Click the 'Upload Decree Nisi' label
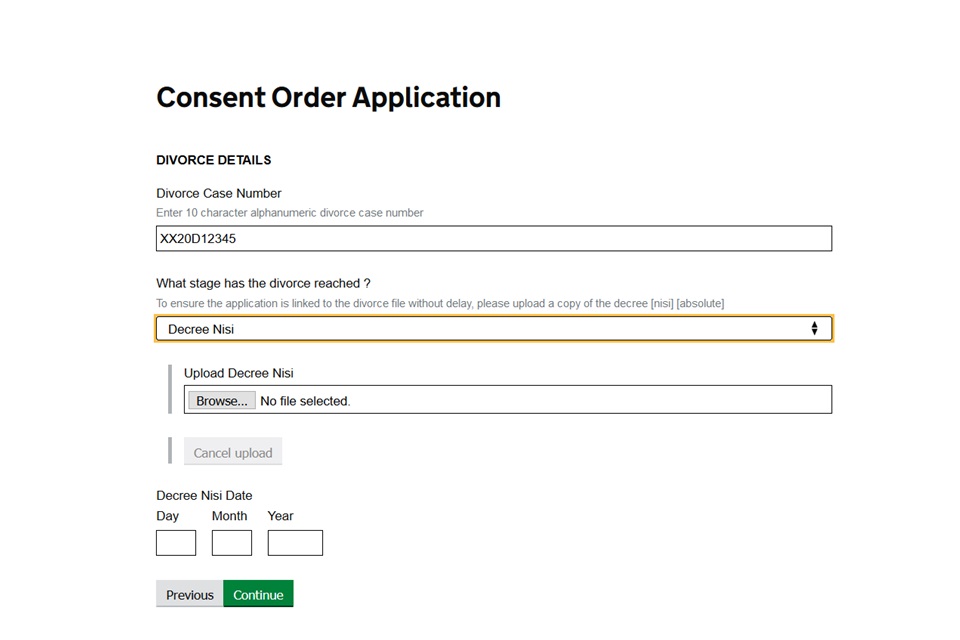 (x=239, y=373)
